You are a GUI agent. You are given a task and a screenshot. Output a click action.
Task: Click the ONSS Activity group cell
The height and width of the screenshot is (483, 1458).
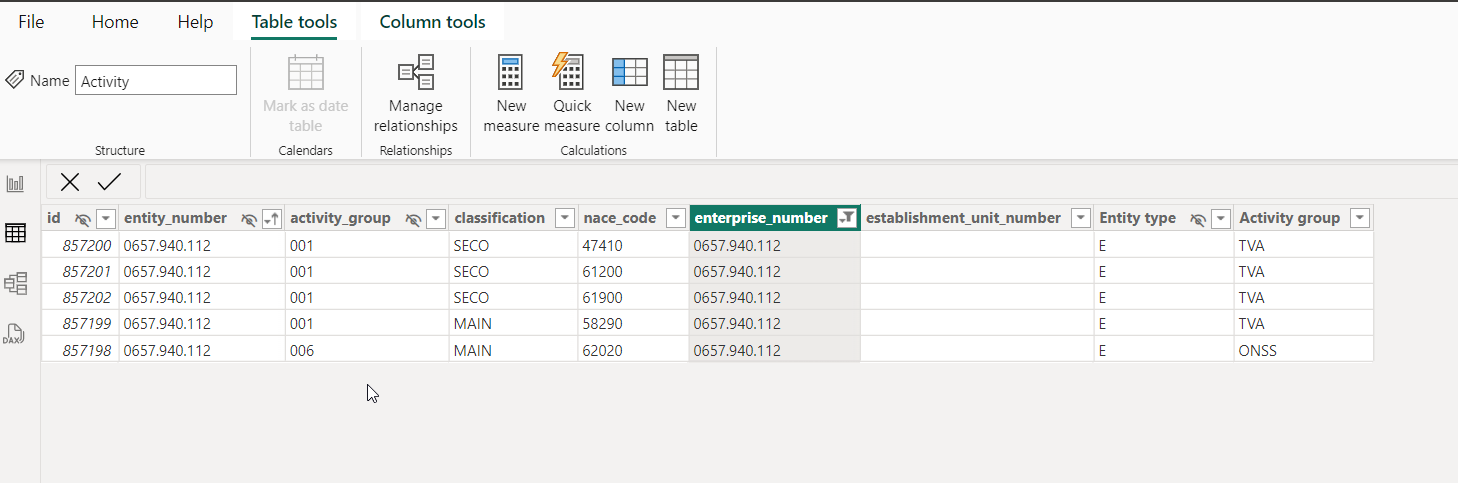(1303, 350)
